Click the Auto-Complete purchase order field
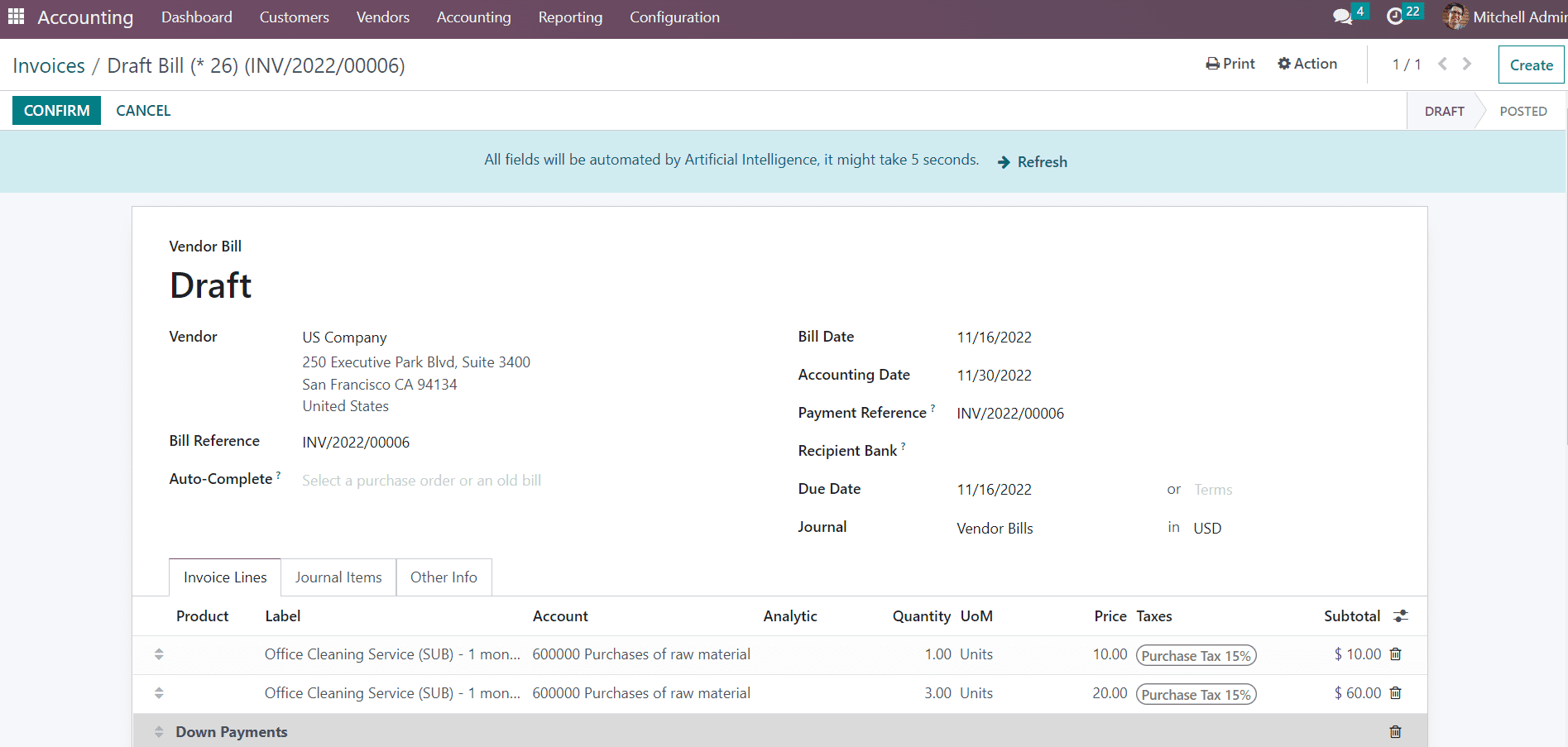This screenshot has width=1568, height=747. (x=421, y=481)
